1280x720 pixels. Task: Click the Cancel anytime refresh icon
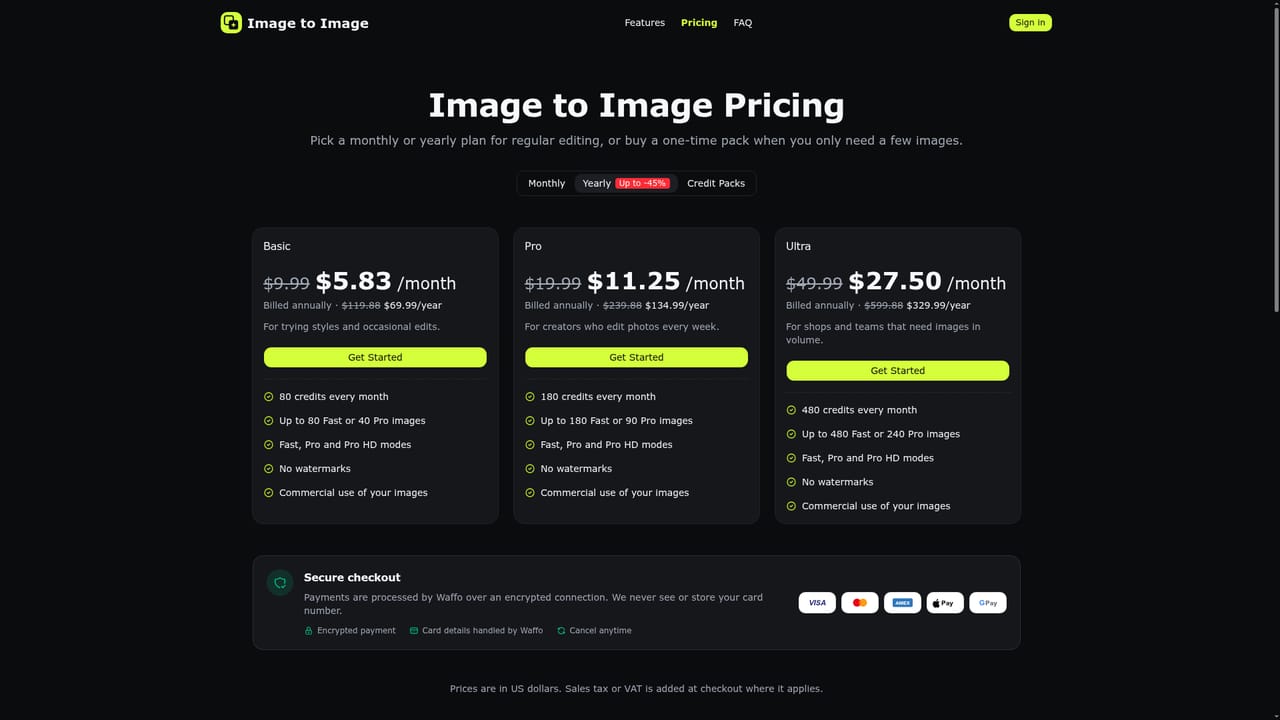coord(561,631)
